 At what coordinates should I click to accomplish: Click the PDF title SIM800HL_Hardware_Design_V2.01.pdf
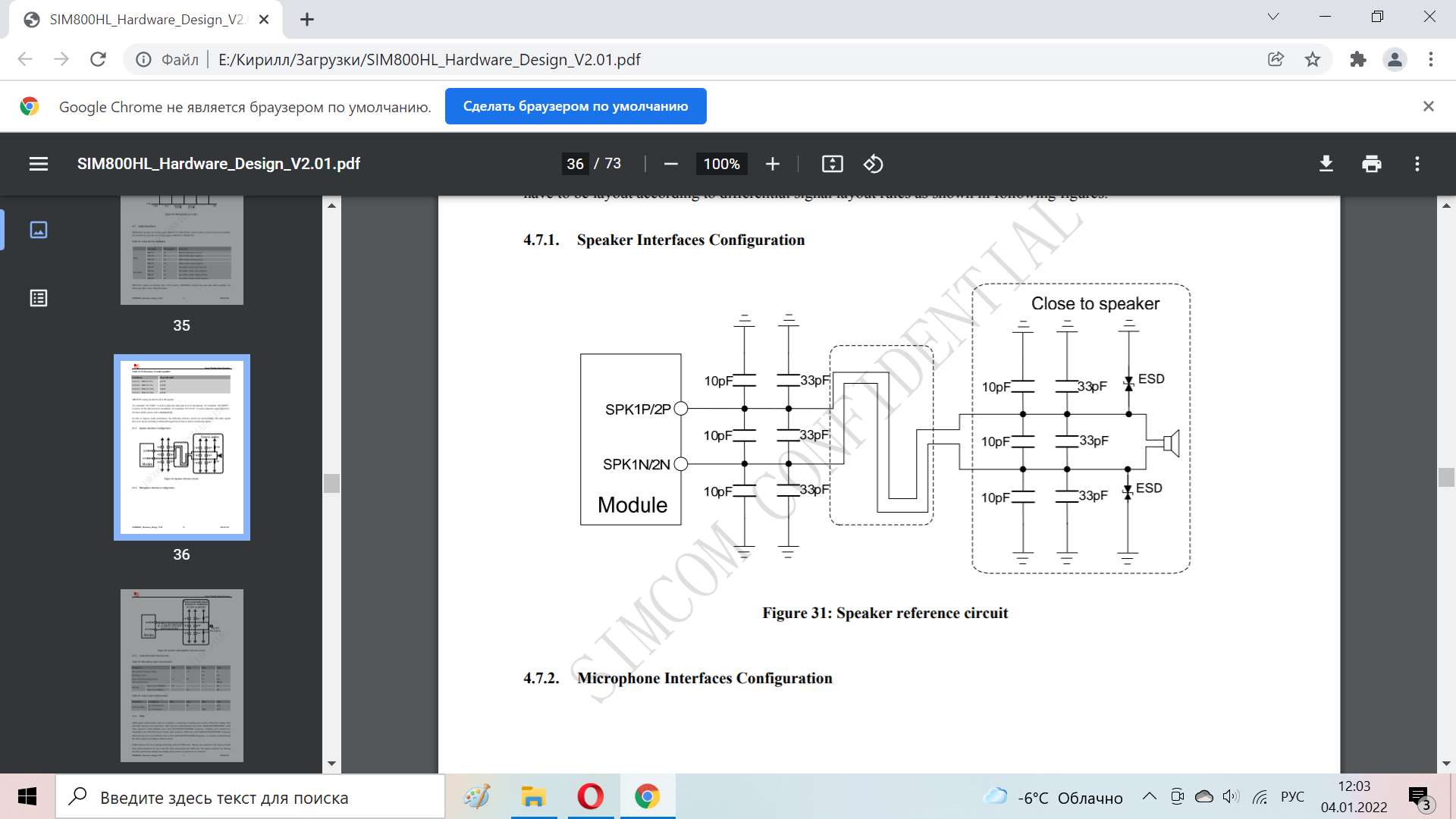pos(218,164)
